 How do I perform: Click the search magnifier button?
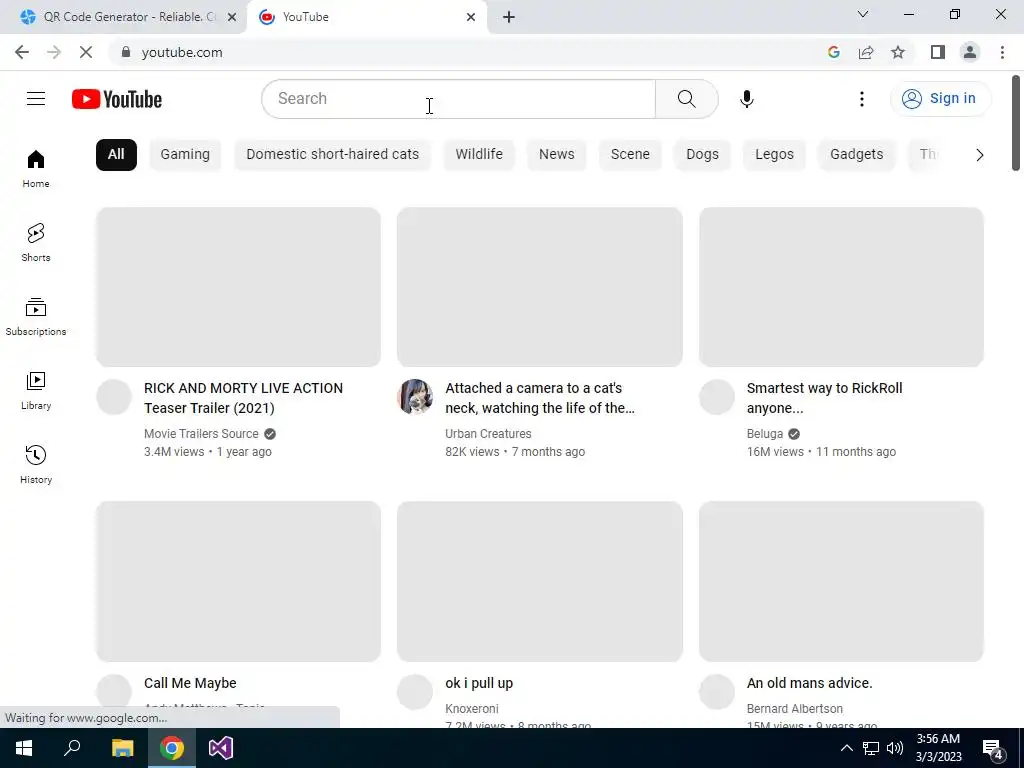(686, 99)
